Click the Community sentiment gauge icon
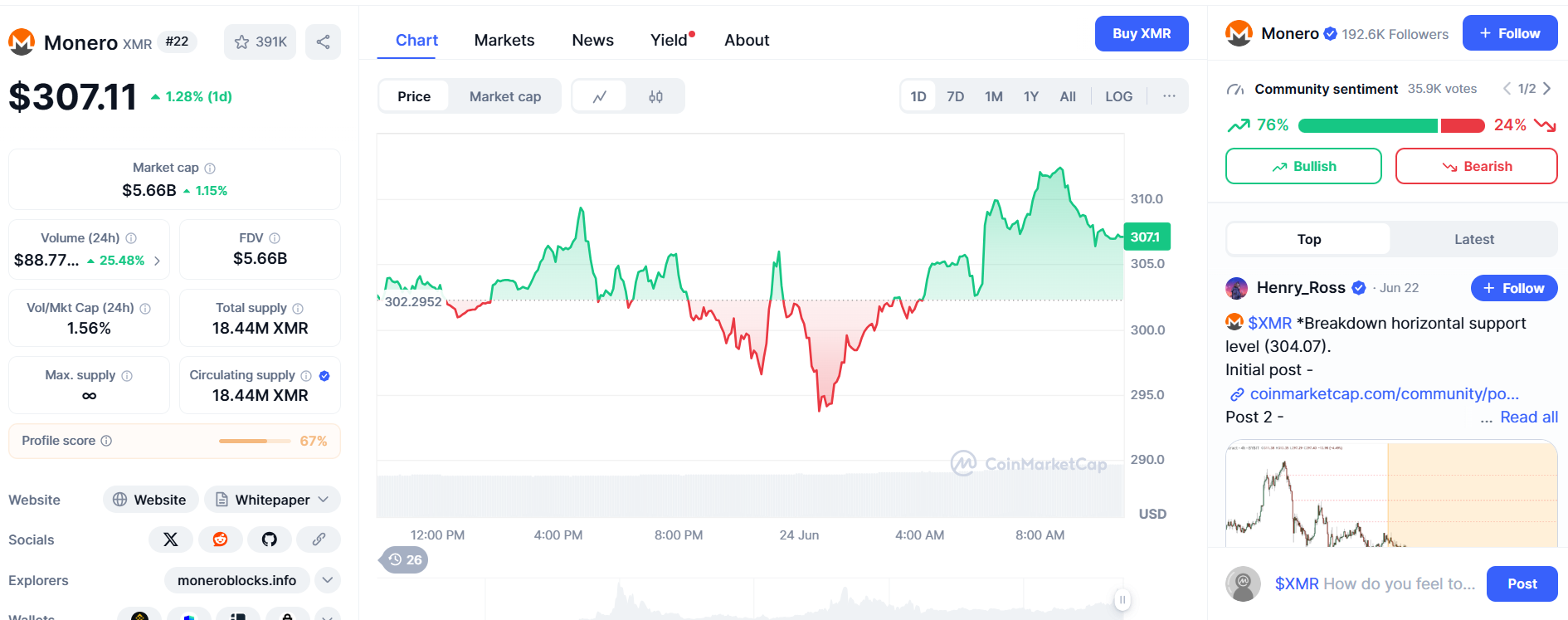This screenshot has width=1568, height=620. pyautogui.click(x=1235, y=89)
